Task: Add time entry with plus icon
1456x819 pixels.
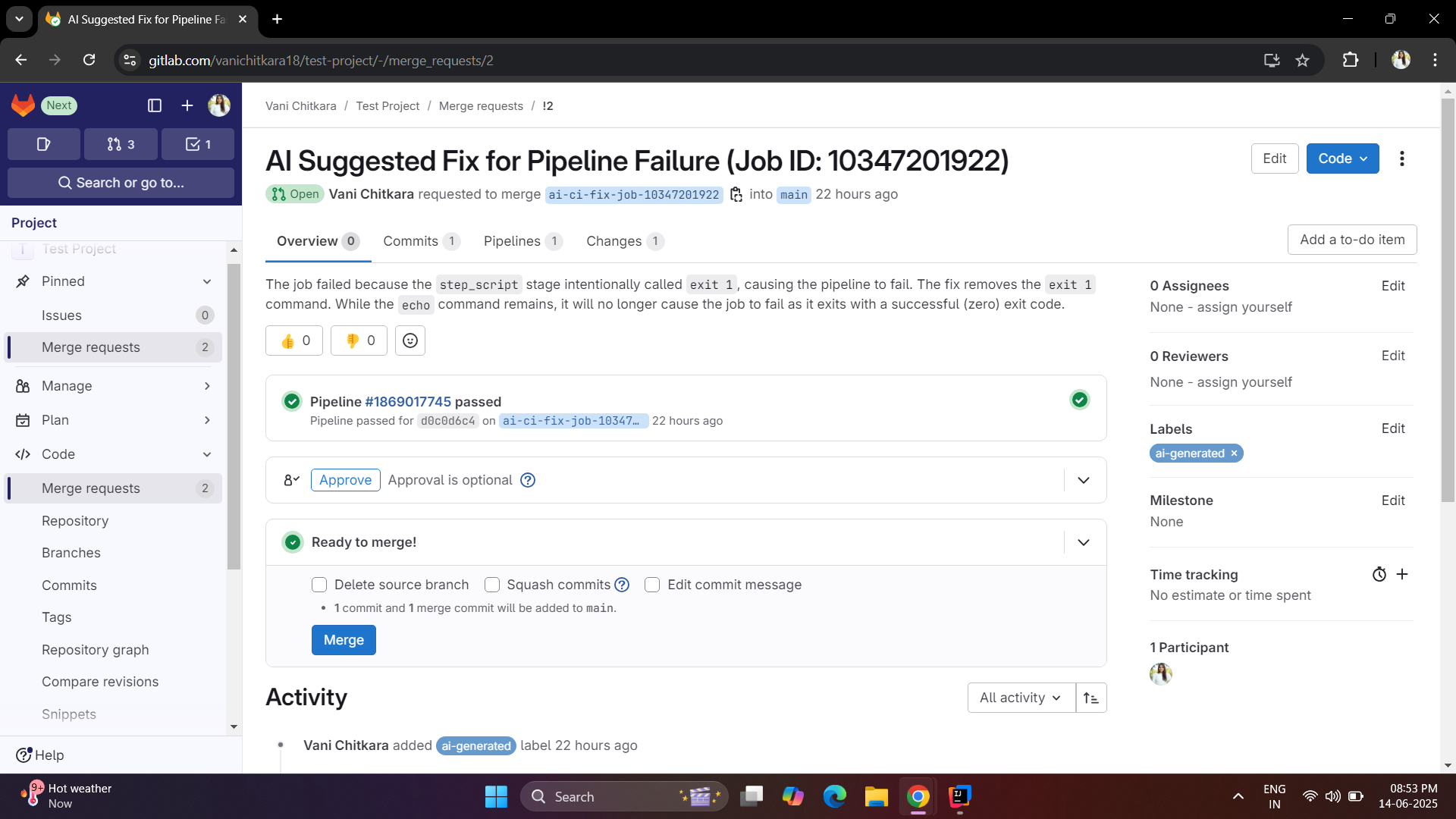Action: [1402, 574]
